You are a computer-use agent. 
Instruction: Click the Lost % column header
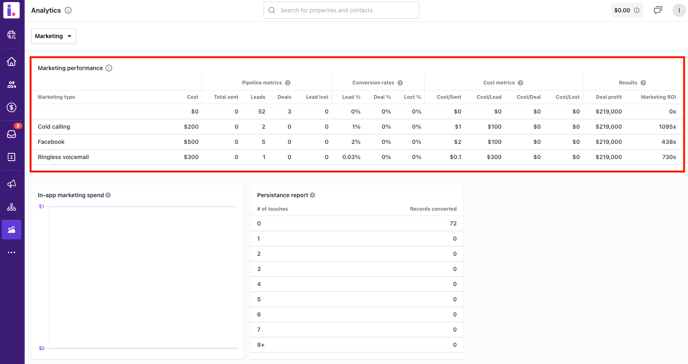click(412, 97)
